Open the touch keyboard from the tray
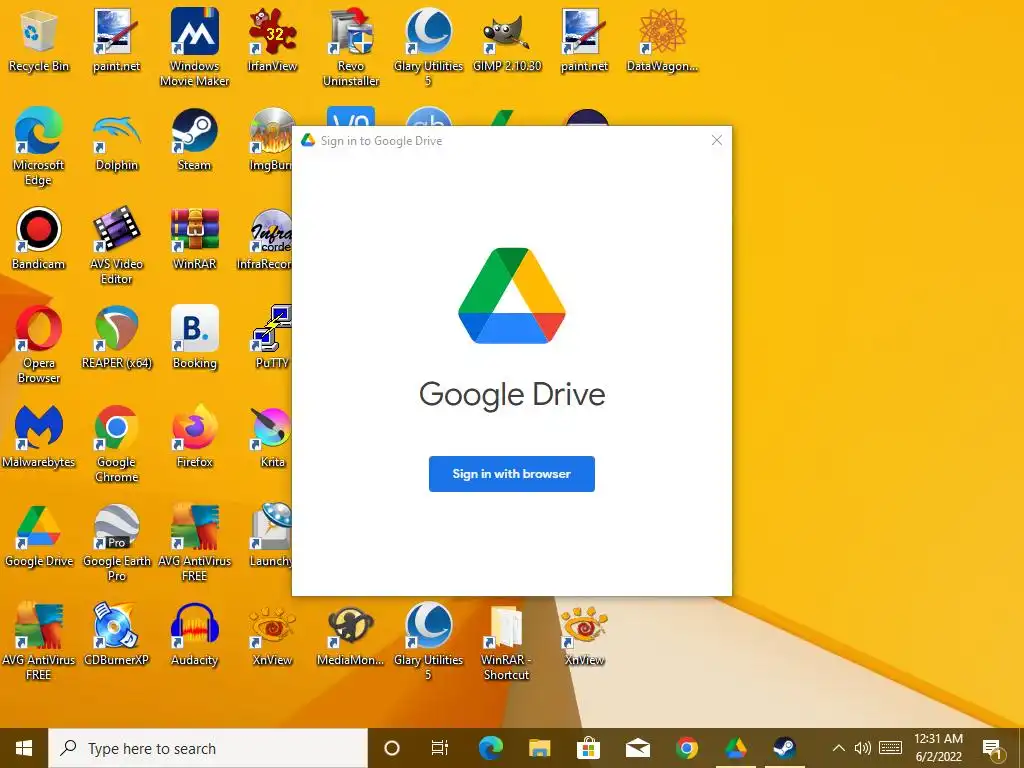Image resolution: width=1024 pixels, height=768 pixels. pos(891,748)
